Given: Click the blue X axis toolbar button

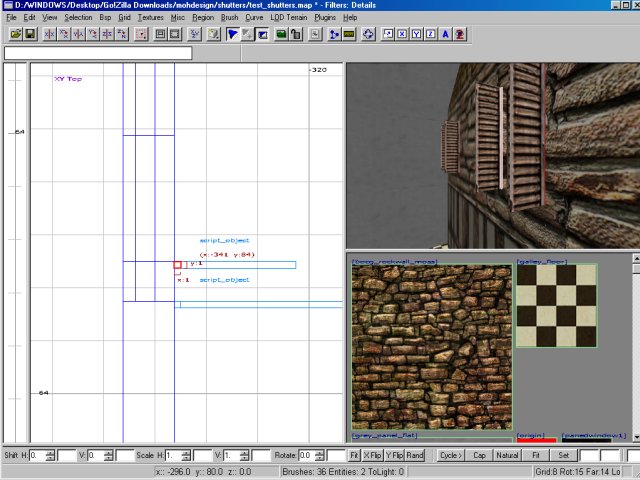Looking at the screenshot, I should coord(401,34).
